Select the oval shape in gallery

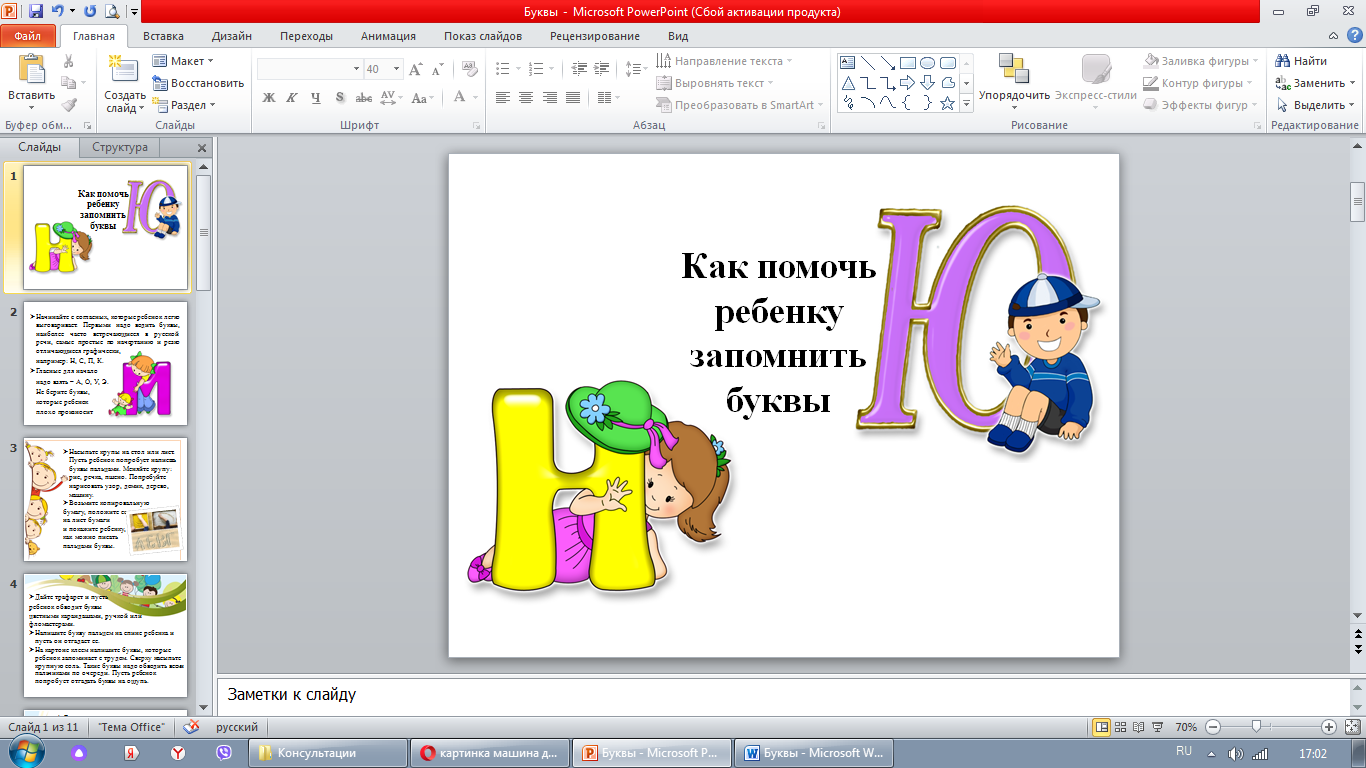point(927,62)
